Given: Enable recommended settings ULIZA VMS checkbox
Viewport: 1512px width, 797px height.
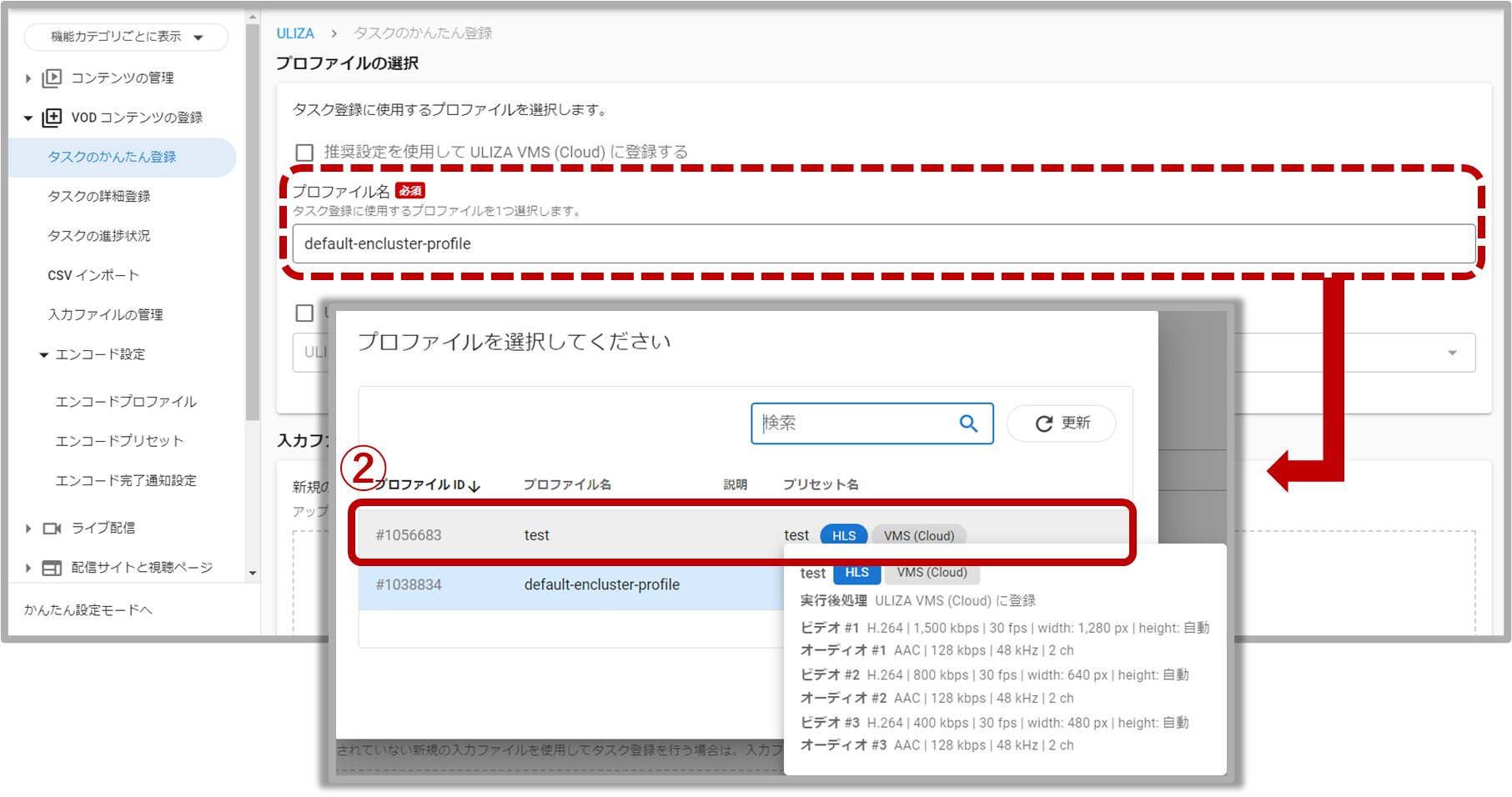Looking at the screenshot, I should (x=304, y=153).
